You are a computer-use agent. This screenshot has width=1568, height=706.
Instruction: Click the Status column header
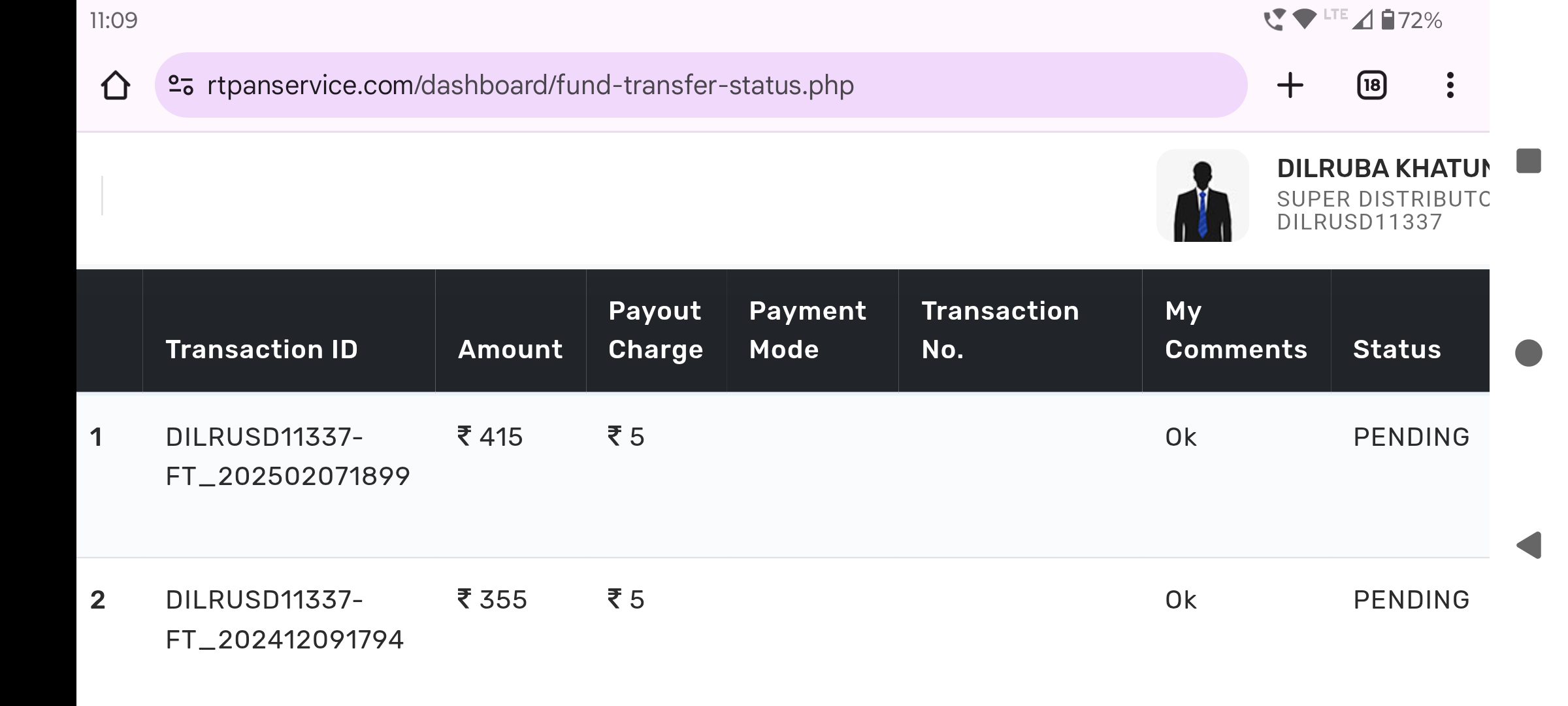point(1397,350)
